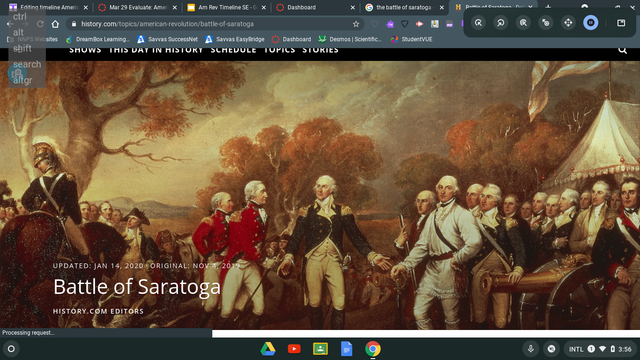Click the fourth icon in overlay toolbar
The width and height of the screenshot is (640, 360).
[546, 23]
